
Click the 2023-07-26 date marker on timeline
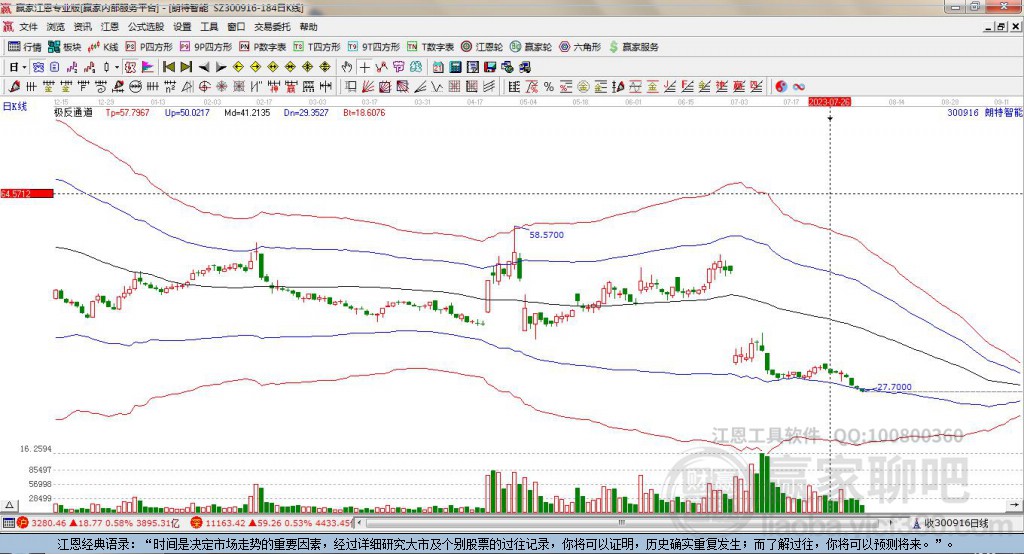click(829, 102)
